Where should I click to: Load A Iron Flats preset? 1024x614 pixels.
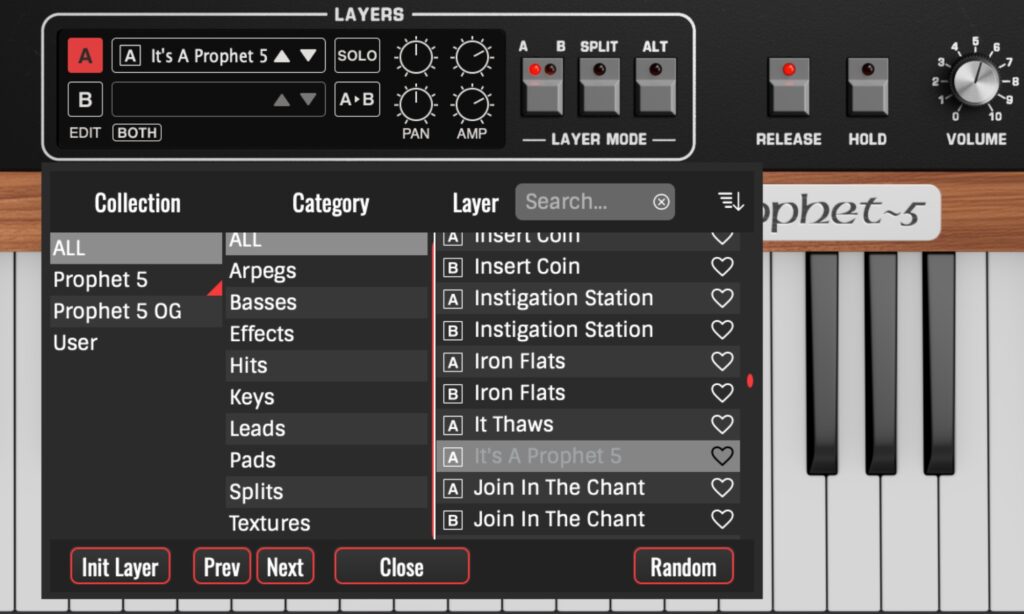click(x=588, y=361)
